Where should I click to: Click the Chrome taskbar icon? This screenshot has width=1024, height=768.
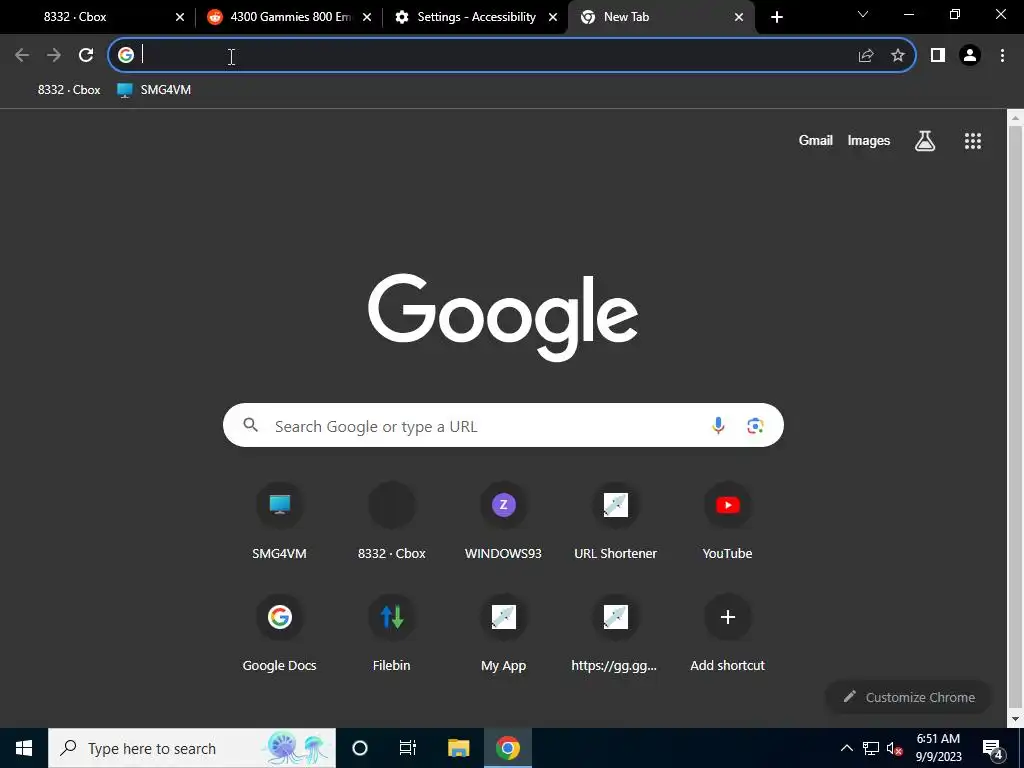click(x=507, y=748)
